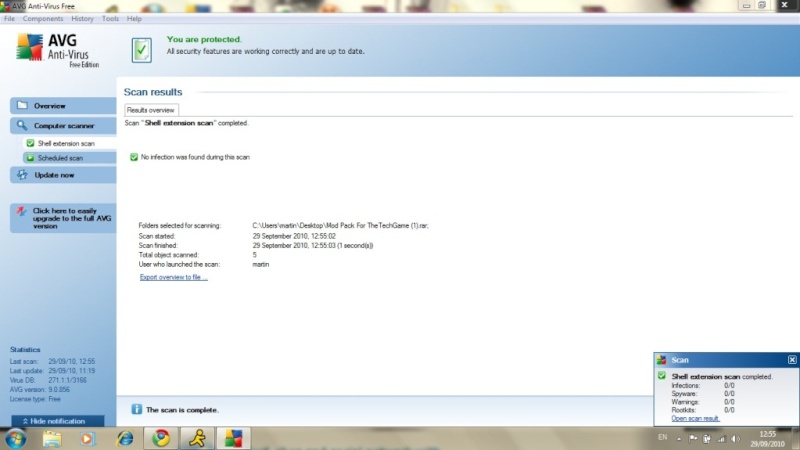Click the no infection green check icon

[134, 157]
